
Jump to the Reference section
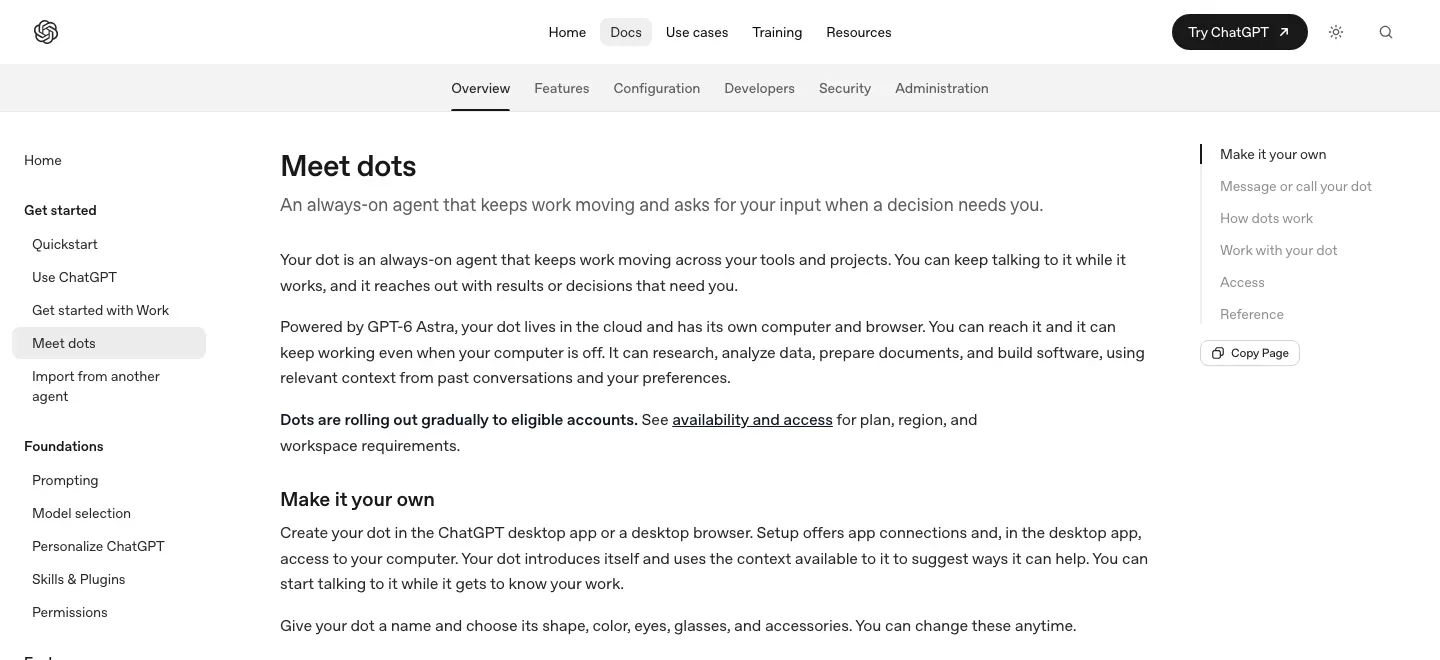(1252, 314)
